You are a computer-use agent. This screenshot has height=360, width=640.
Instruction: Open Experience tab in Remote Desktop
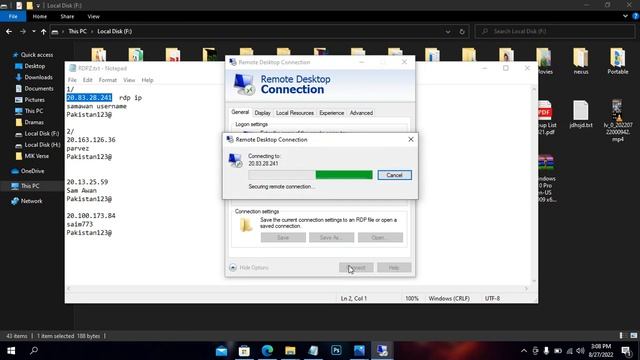[331, 113]
